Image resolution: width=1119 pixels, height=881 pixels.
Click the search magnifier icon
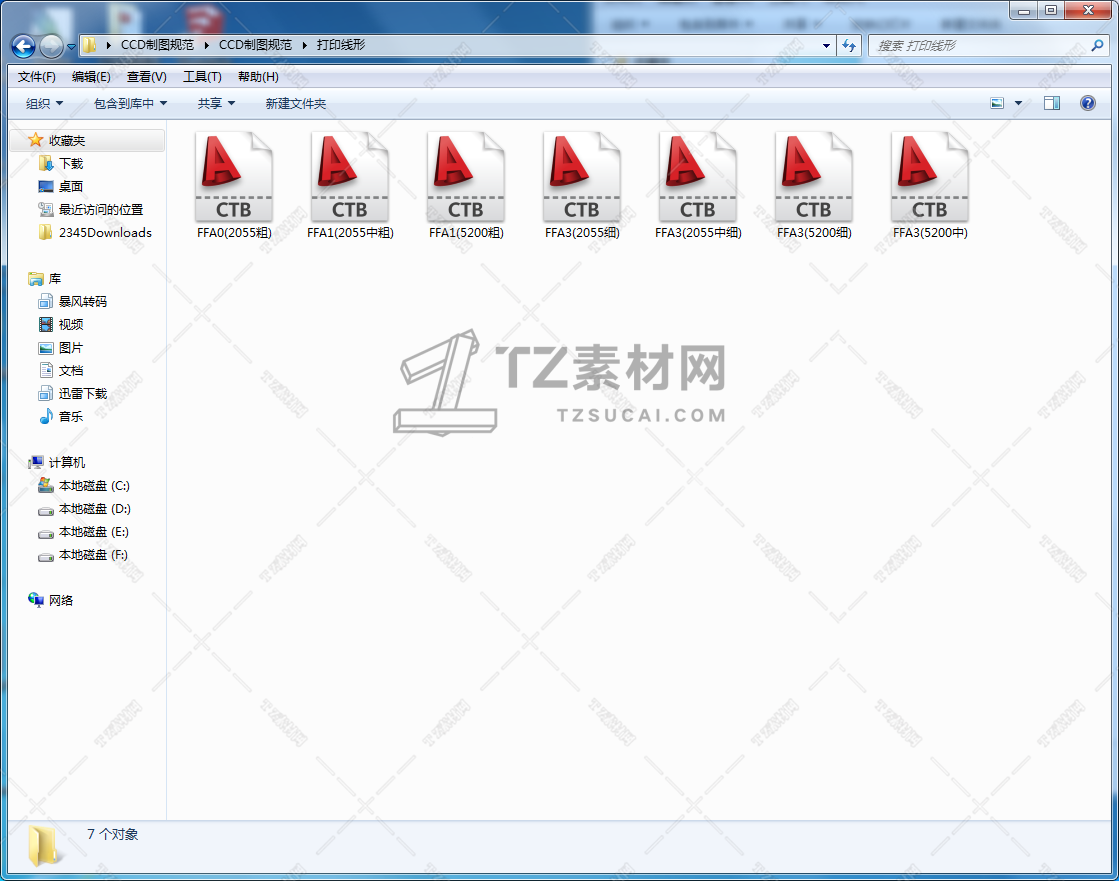pyautogui.click(x=1098, y=46)
